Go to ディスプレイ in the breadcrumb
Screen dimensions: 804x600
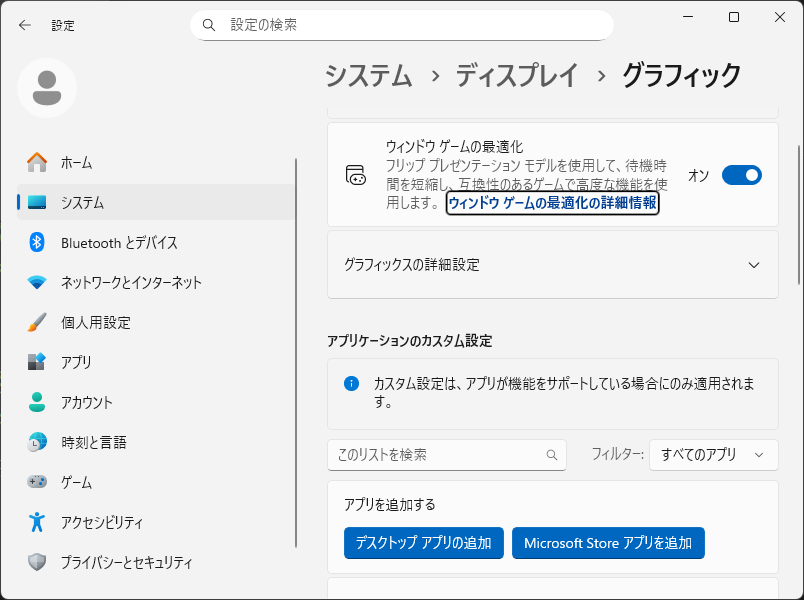pyautogui.click(x=517, y=75)
